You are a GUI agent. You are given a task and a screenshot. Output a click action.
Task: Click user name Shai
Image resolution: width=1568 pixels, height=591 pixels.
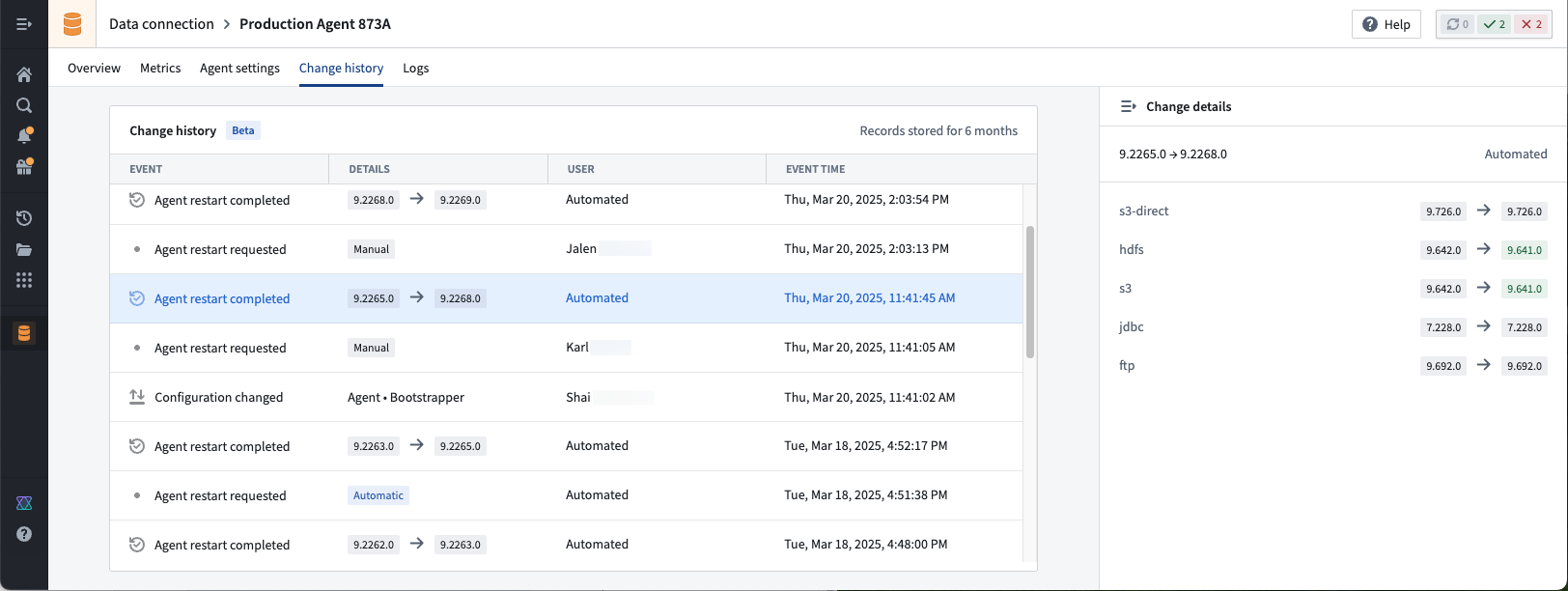click(578, 397)
